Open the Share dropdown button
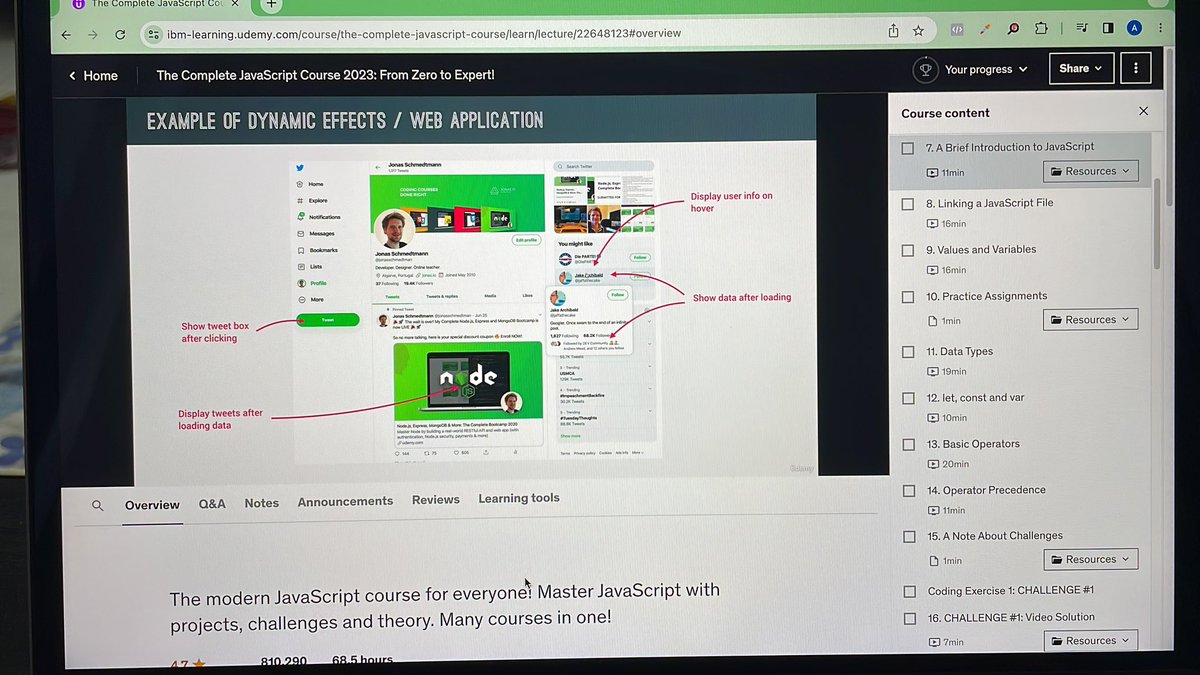This screenshot has width=1200, height=675. 1080,68
